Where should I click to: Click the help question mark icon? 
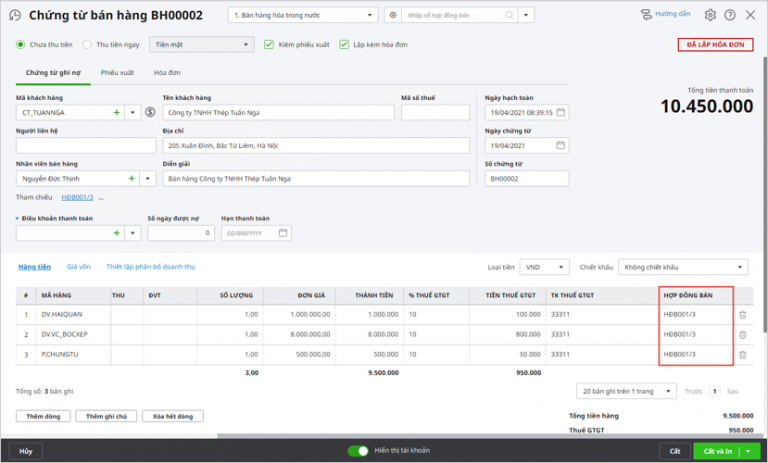click(x=730, y=15)
